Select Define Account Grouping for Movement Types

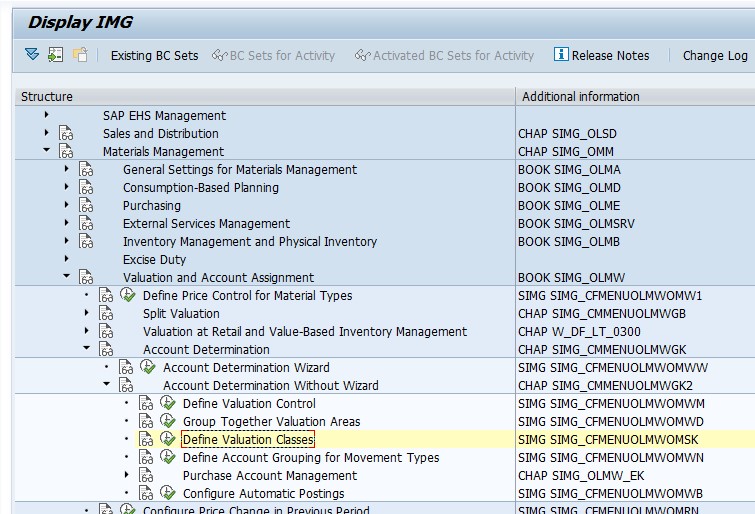pos(311,458)
